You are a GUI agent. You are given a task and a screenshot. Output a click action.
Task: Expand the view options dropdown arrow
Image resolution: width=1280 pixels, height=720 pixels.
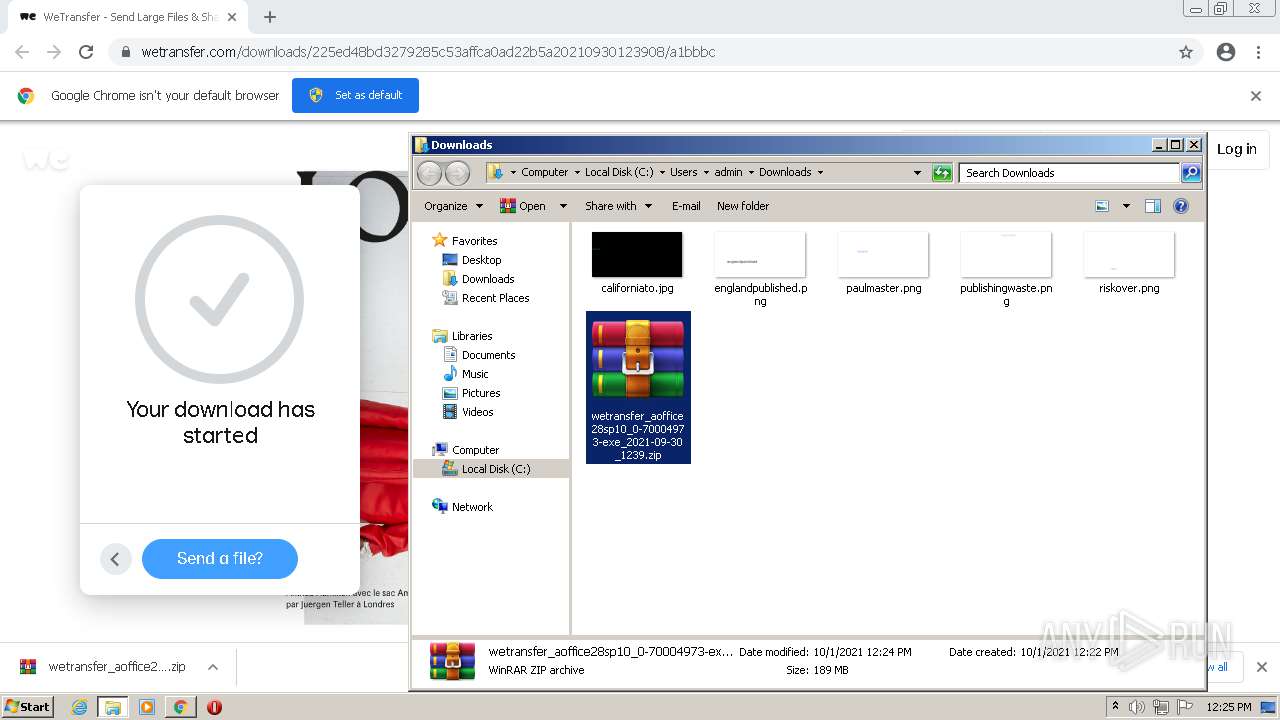[1126, 206]
